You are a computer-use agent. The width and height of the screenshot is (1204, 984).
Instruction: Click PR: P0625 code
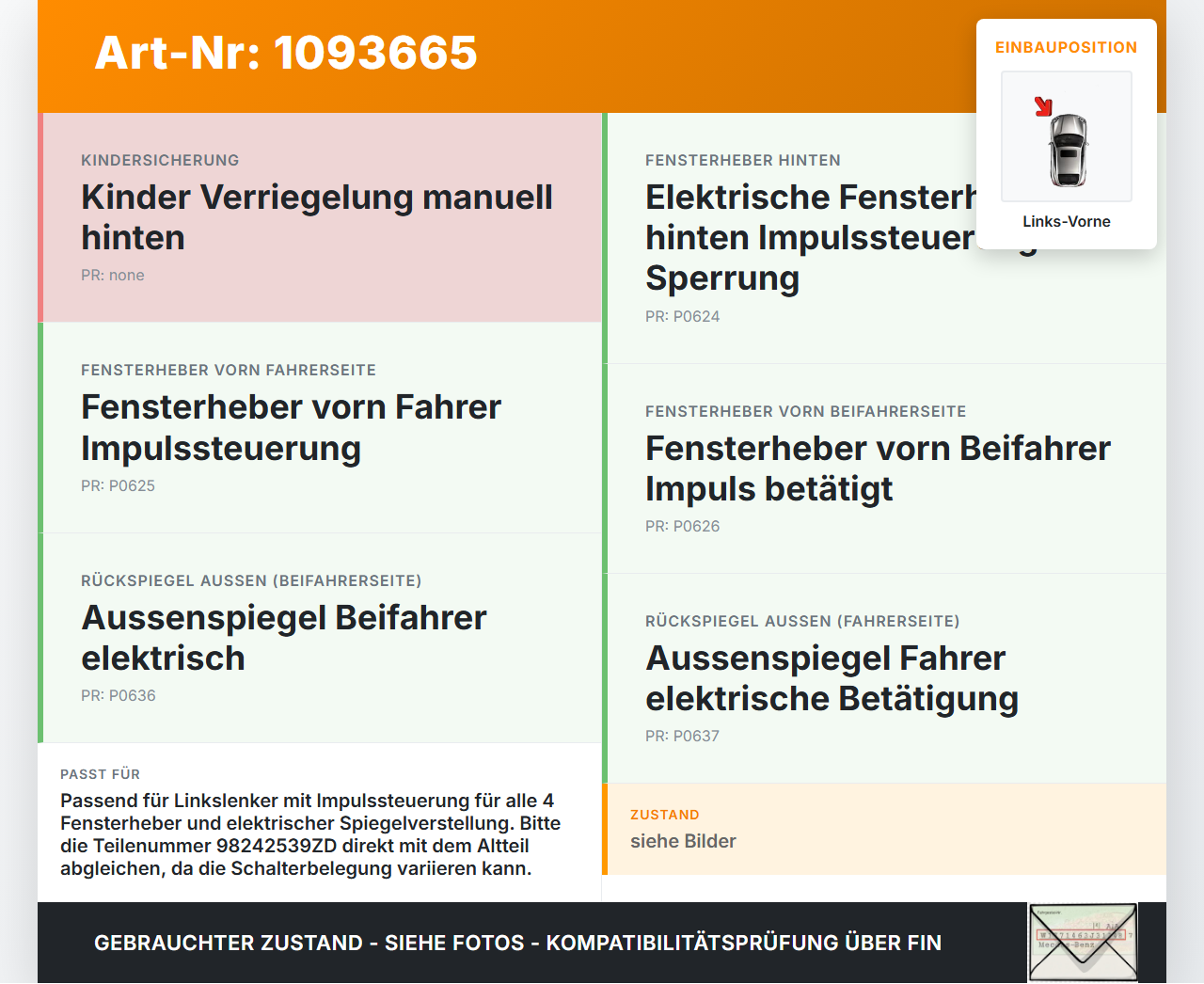pyautogui.click(x=118, y=485)
